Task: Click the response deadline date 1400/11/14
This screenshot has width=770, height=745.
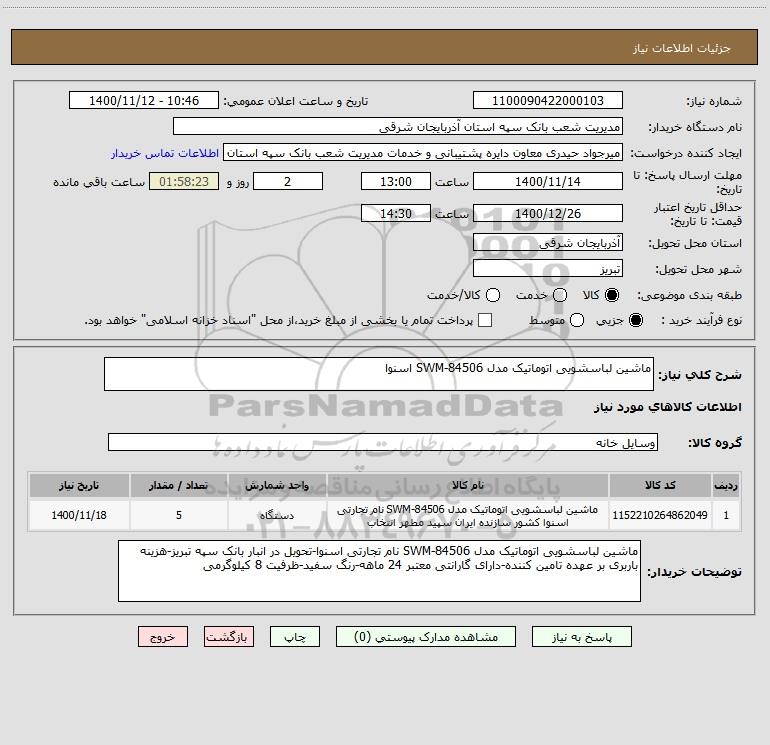Action: (x=548, y=181)
